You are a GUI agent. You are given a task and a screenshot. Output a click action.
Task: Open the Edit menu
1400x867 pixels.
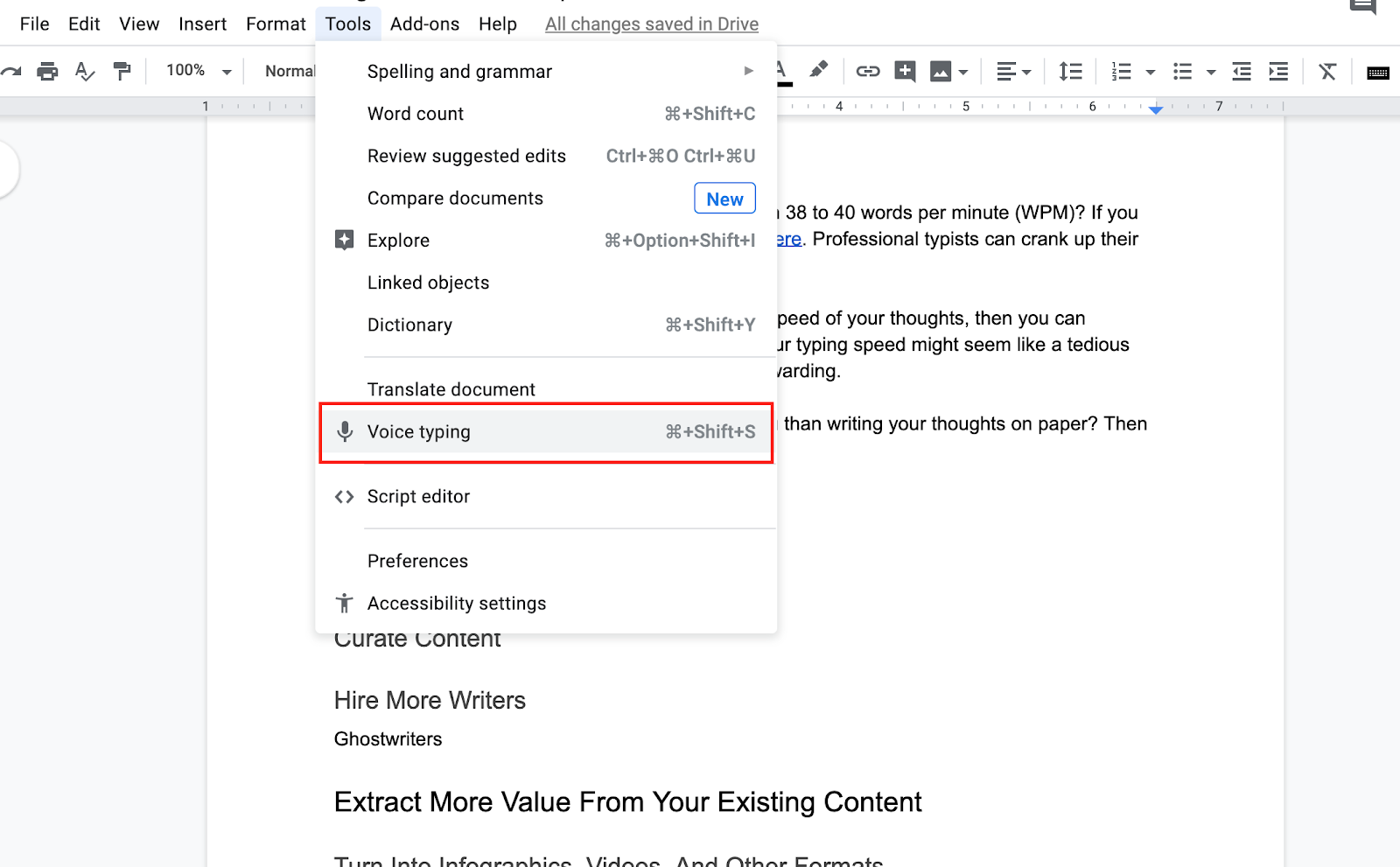(x=84, y=24)
